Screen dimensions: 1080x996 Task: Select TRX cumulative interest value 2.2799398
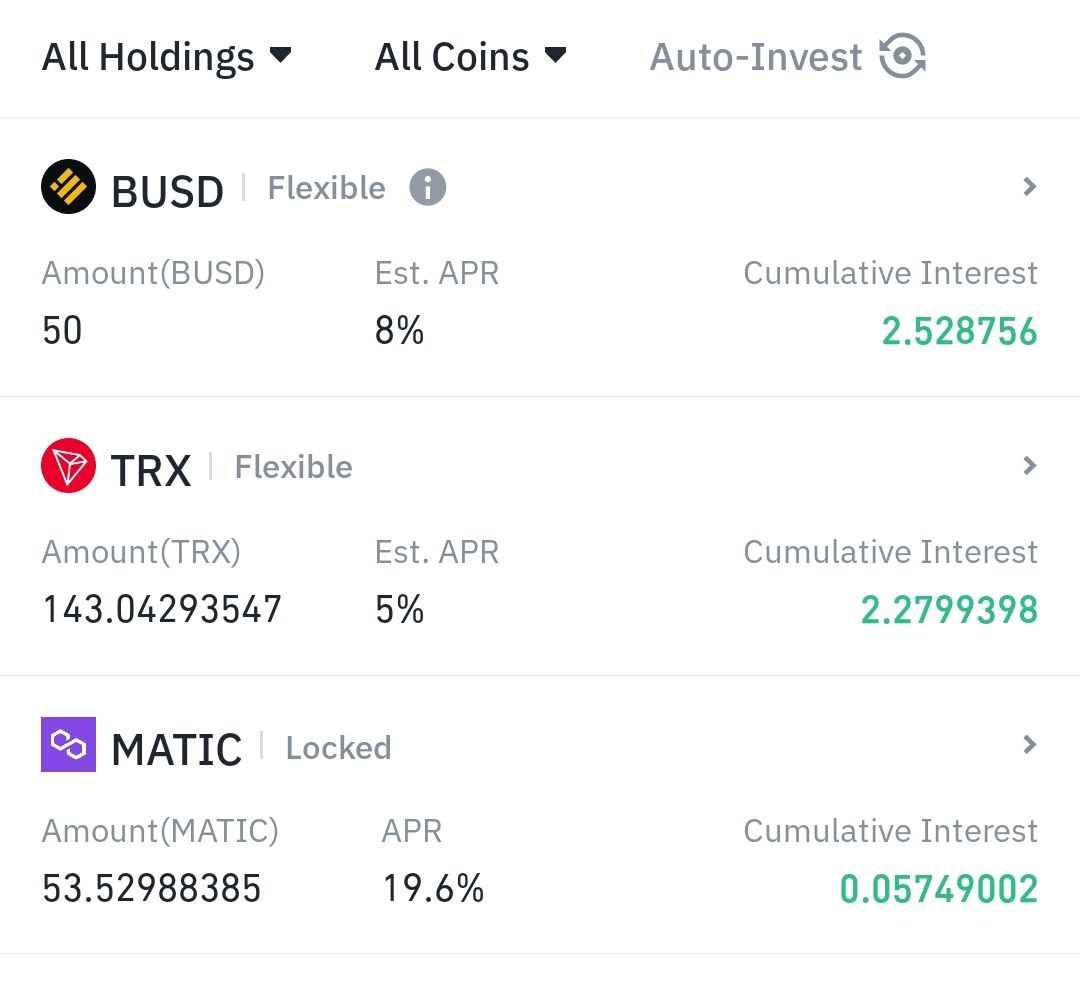(949, 610)
